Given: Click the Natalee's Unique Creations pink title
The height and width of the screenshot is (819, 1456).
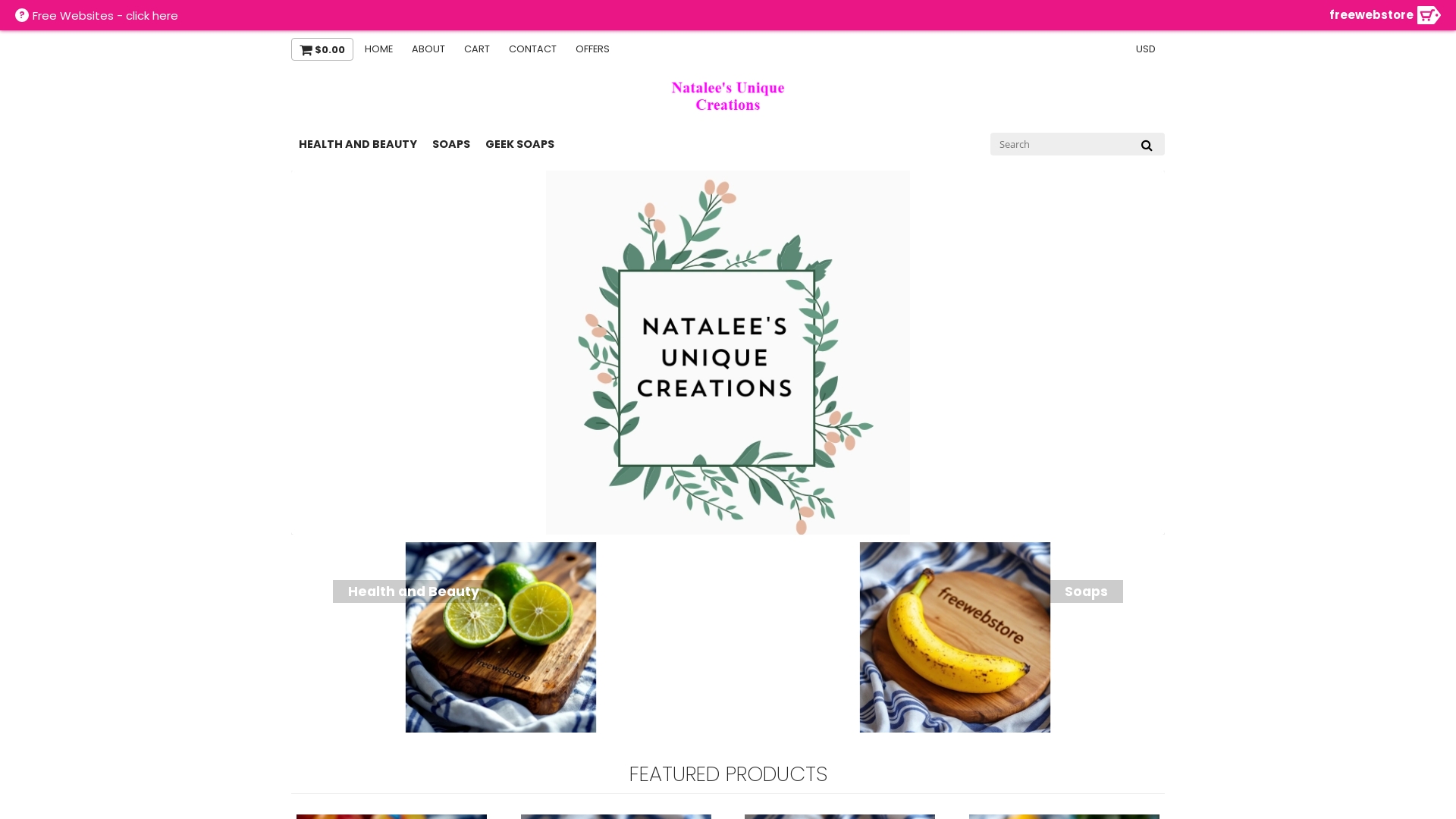Looking at the screenshot, I should [728, 96].
